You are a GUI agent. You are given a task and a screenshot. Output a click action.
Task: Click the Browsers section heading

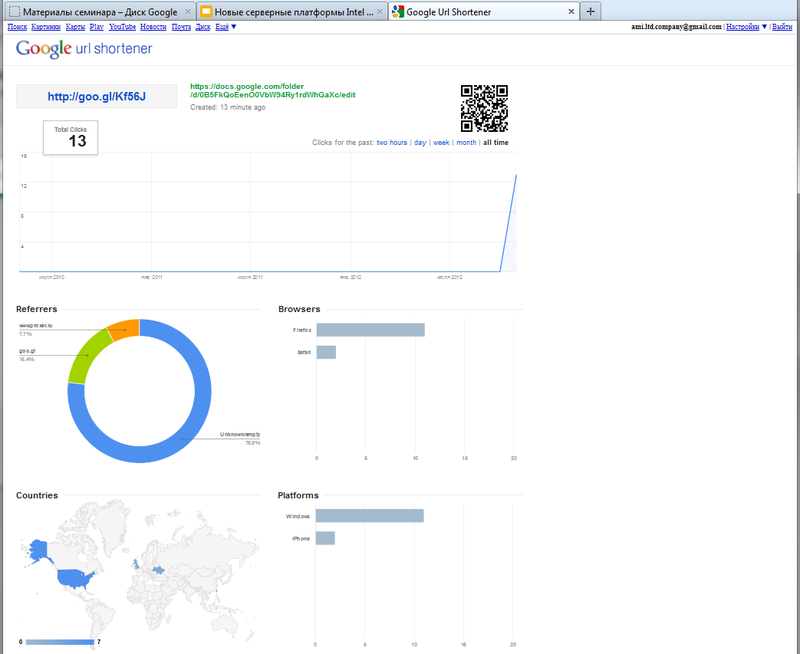pos(299,309)
